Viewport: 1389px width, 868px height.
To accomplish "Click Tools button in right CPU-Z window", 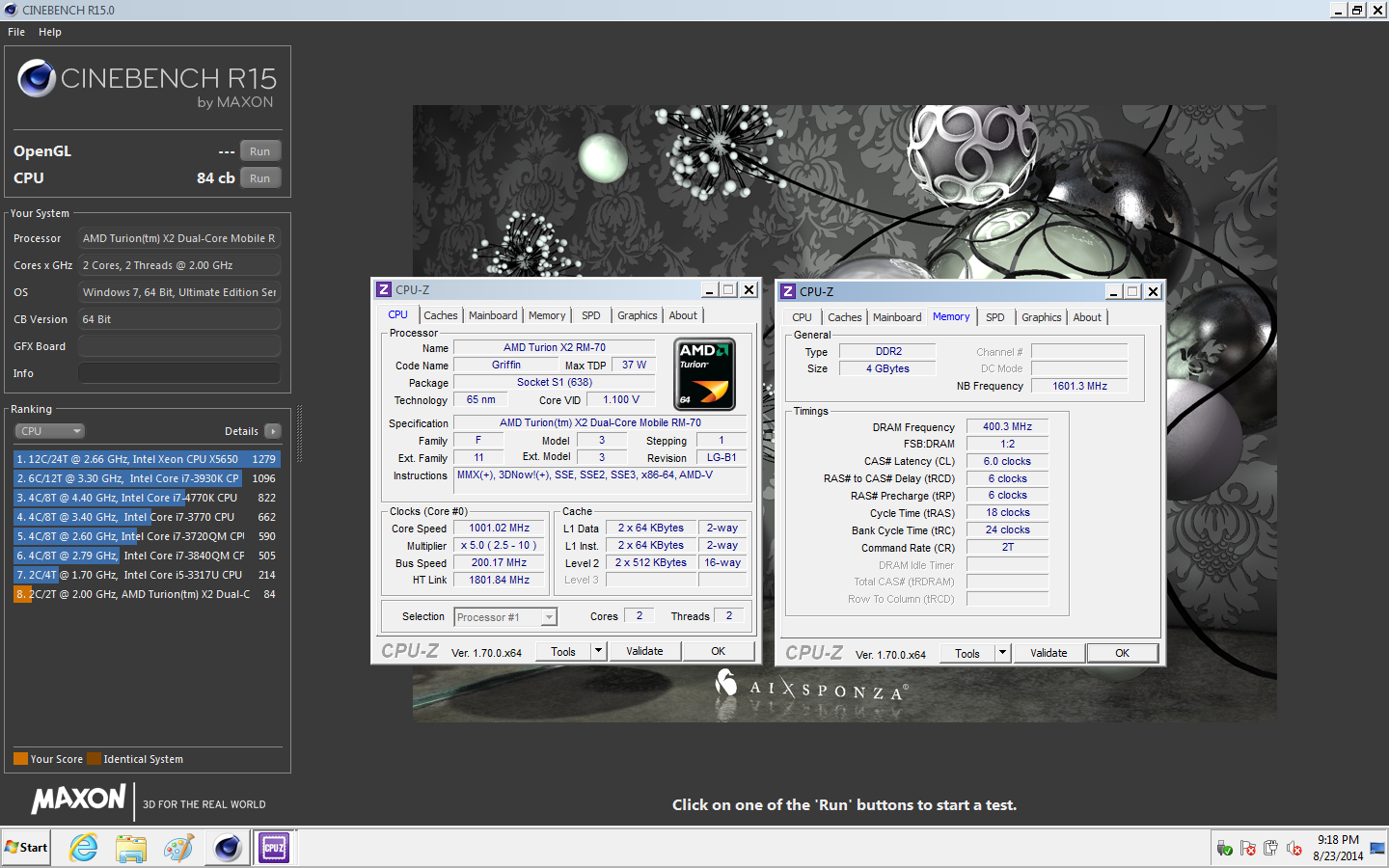I will click(967, 654).
